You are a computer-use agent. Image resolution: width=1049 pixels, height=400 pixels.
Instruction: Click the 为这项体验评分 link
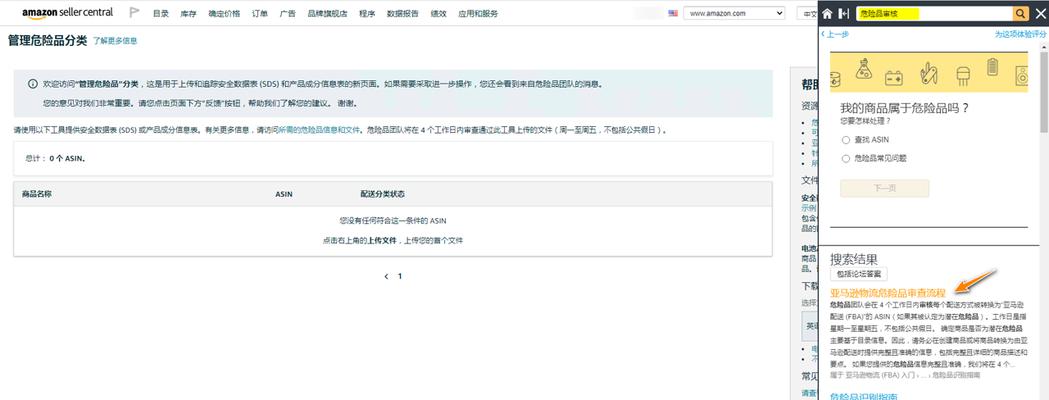[1020, 35]
